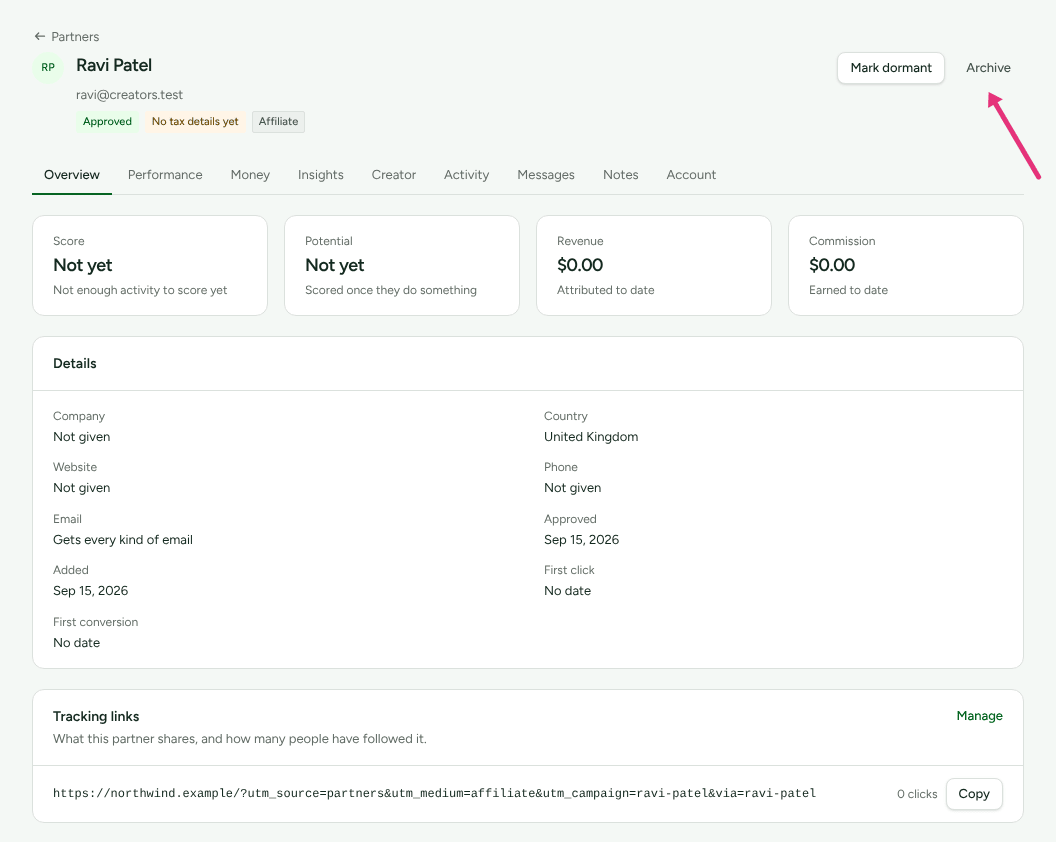Click the No tax details yet badge
Screen dimensions: 1056x842
[195, 121]
